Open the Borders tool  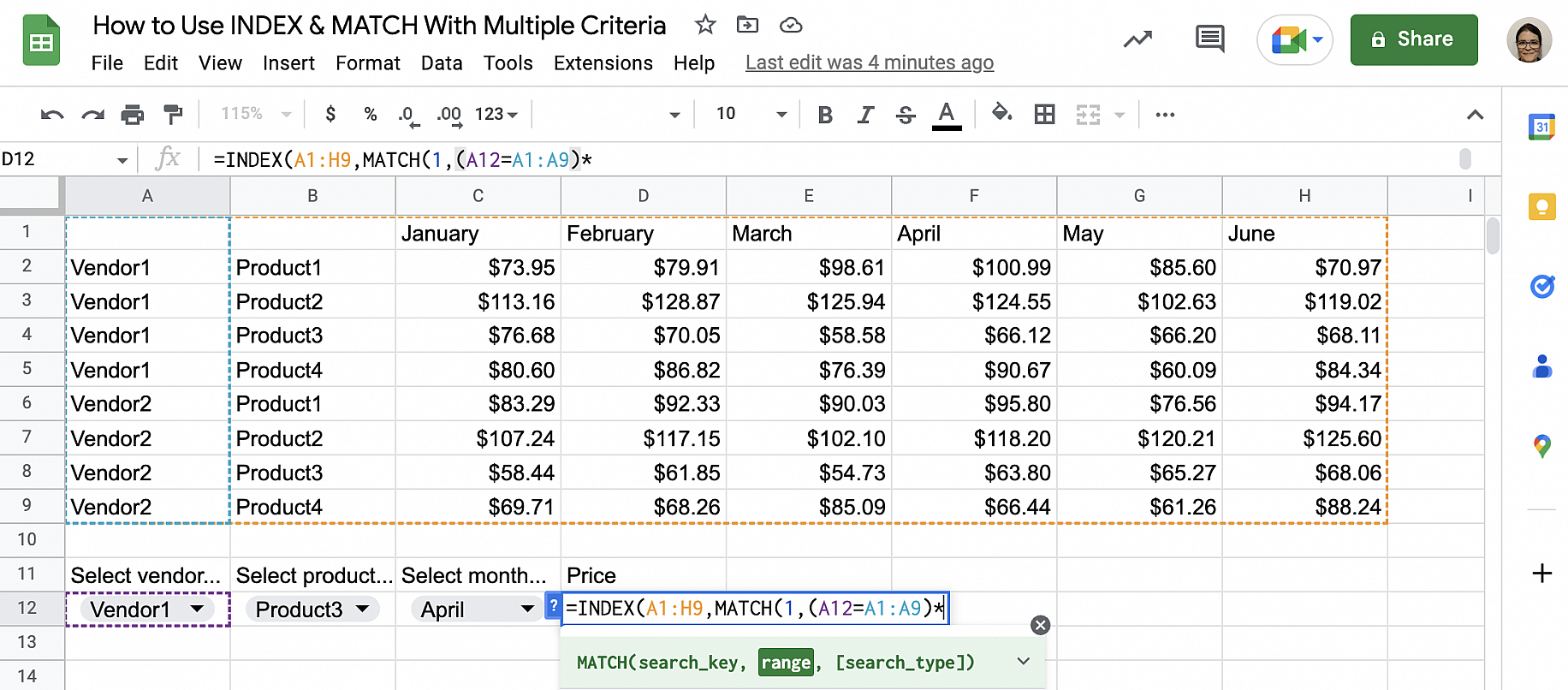click(1044, 114)
